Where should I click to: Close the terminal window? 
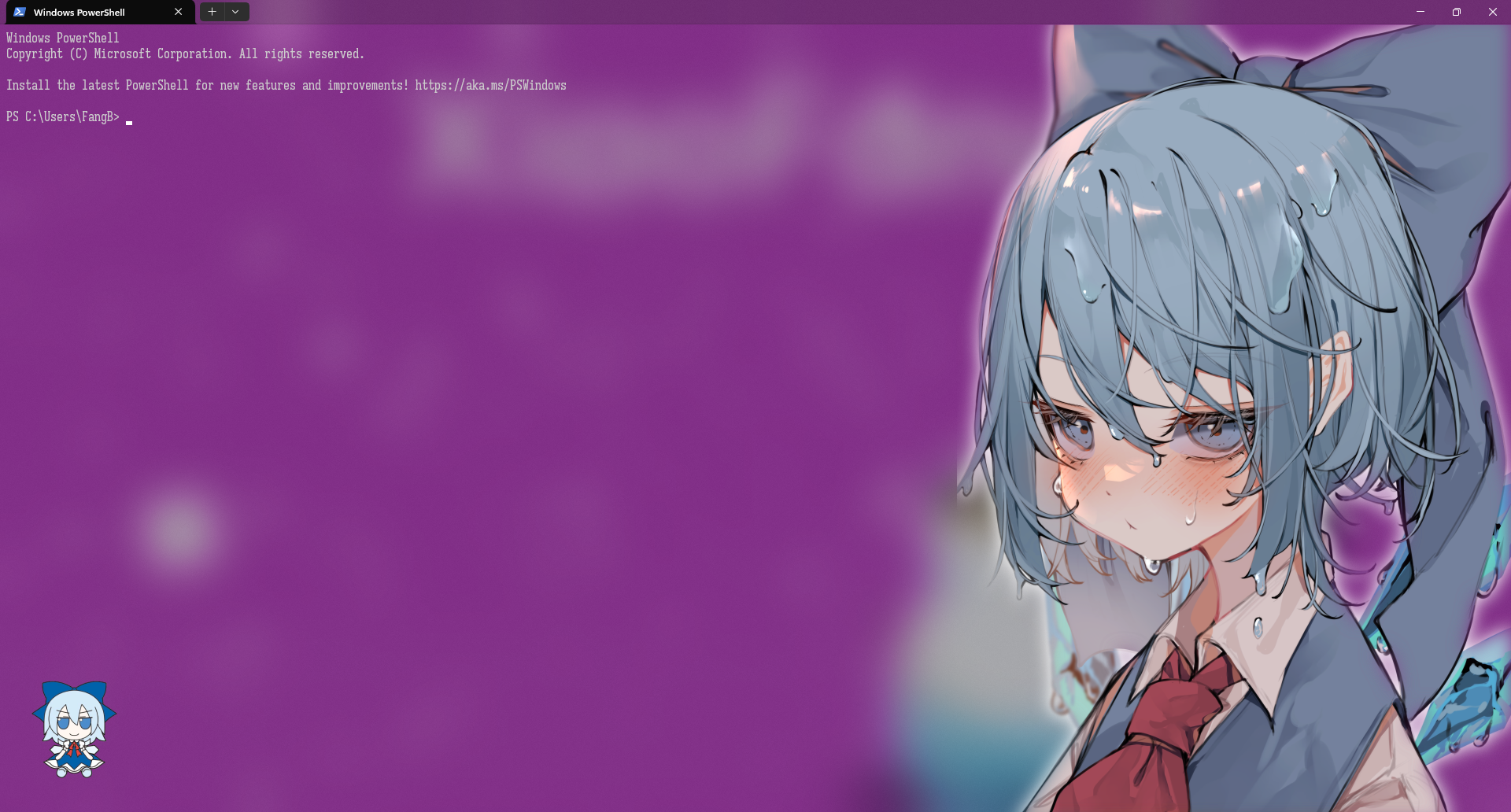[1492, 12]
